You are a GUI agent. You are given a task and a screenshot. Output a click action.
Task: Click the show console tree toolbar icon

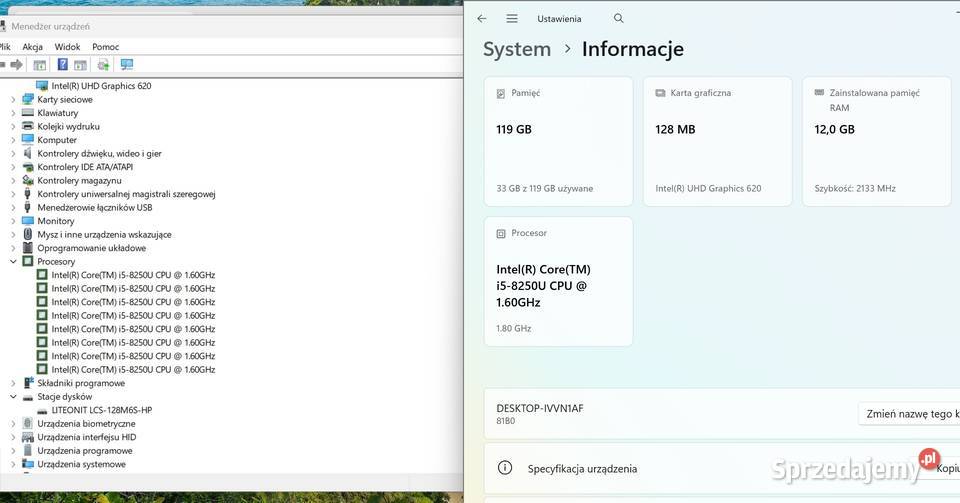40,64
